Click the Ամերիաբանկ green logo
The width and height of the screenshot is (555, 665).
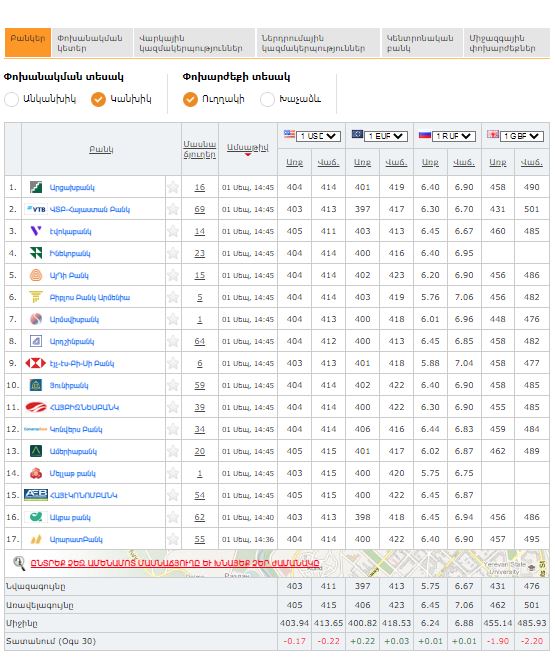[x=36, y=451]
